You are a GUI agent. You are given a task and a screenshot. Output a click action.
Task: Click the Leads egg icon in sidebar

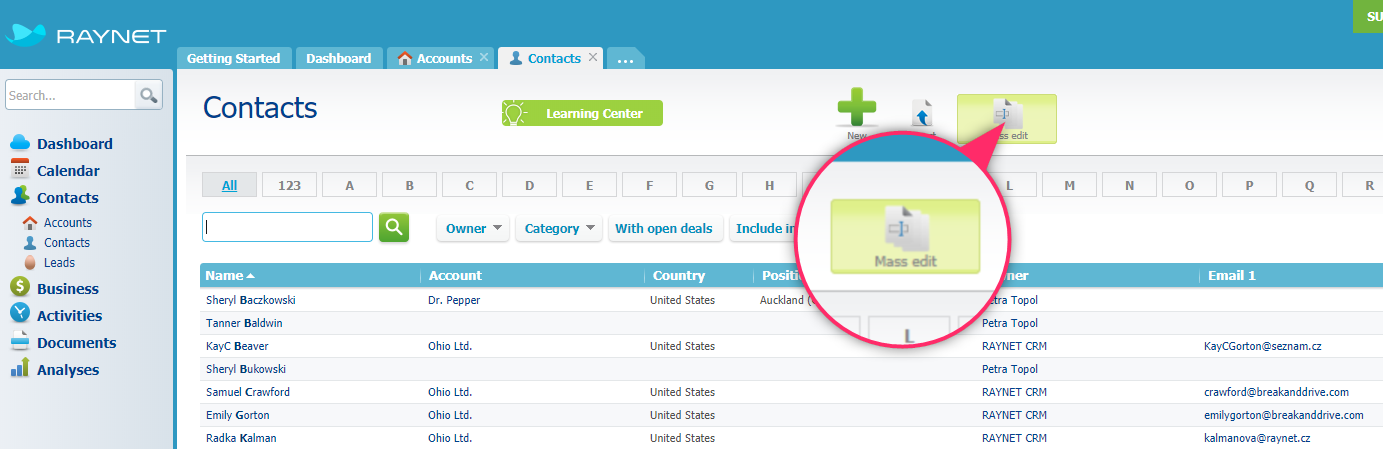(x=30, y=262)
